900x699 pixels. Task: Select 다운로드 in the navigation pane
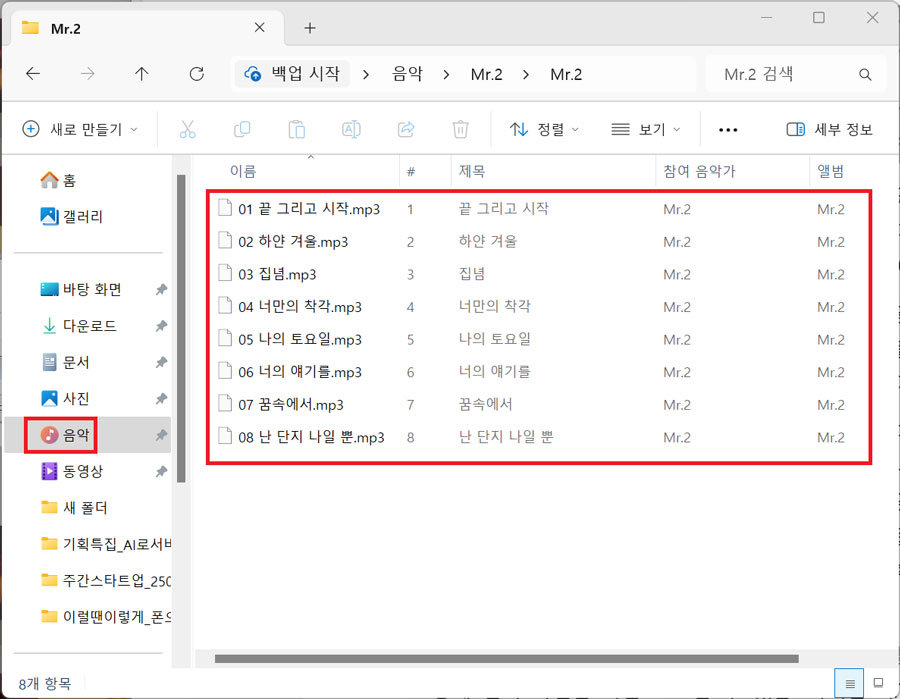pyautogui.click(x=90, y=326)
